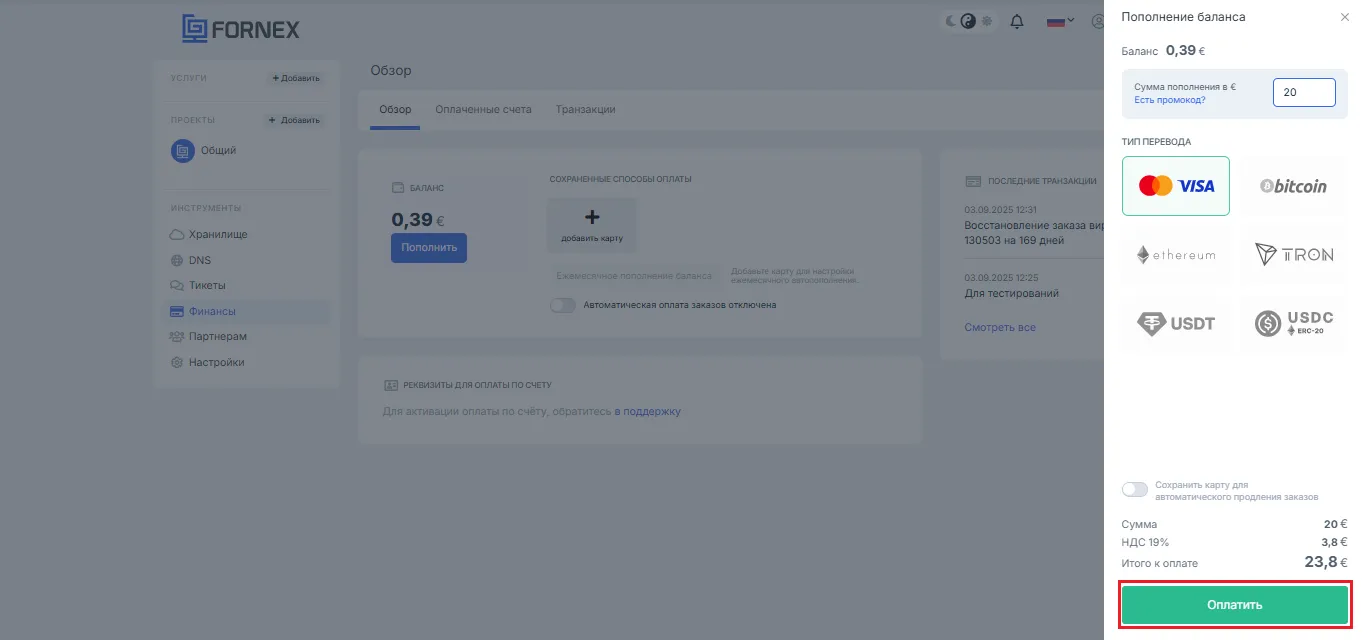1366x640 pixels.
Task: Click the Оплатить button
Action: tap(1235, 605)
